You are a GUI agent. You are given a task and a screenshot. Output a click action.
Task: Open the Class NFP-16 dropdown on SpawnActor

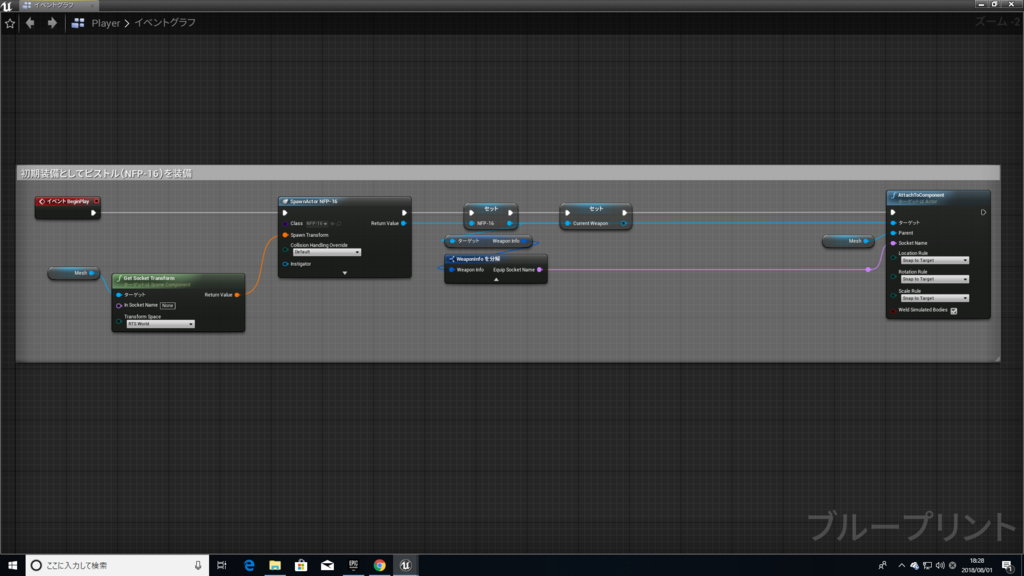pos(317,223)
